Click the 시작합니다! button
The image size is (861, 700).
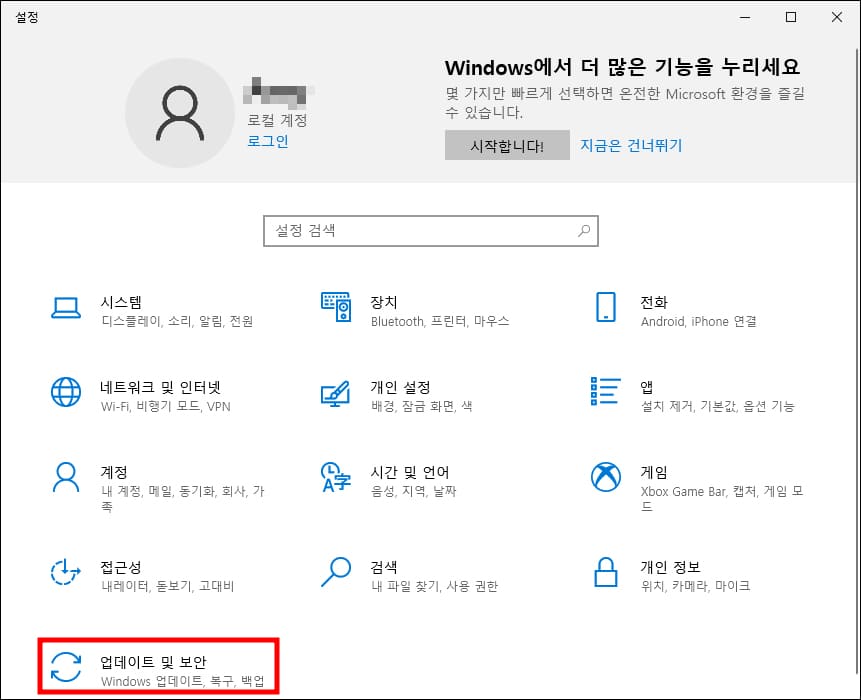point(506,145)
